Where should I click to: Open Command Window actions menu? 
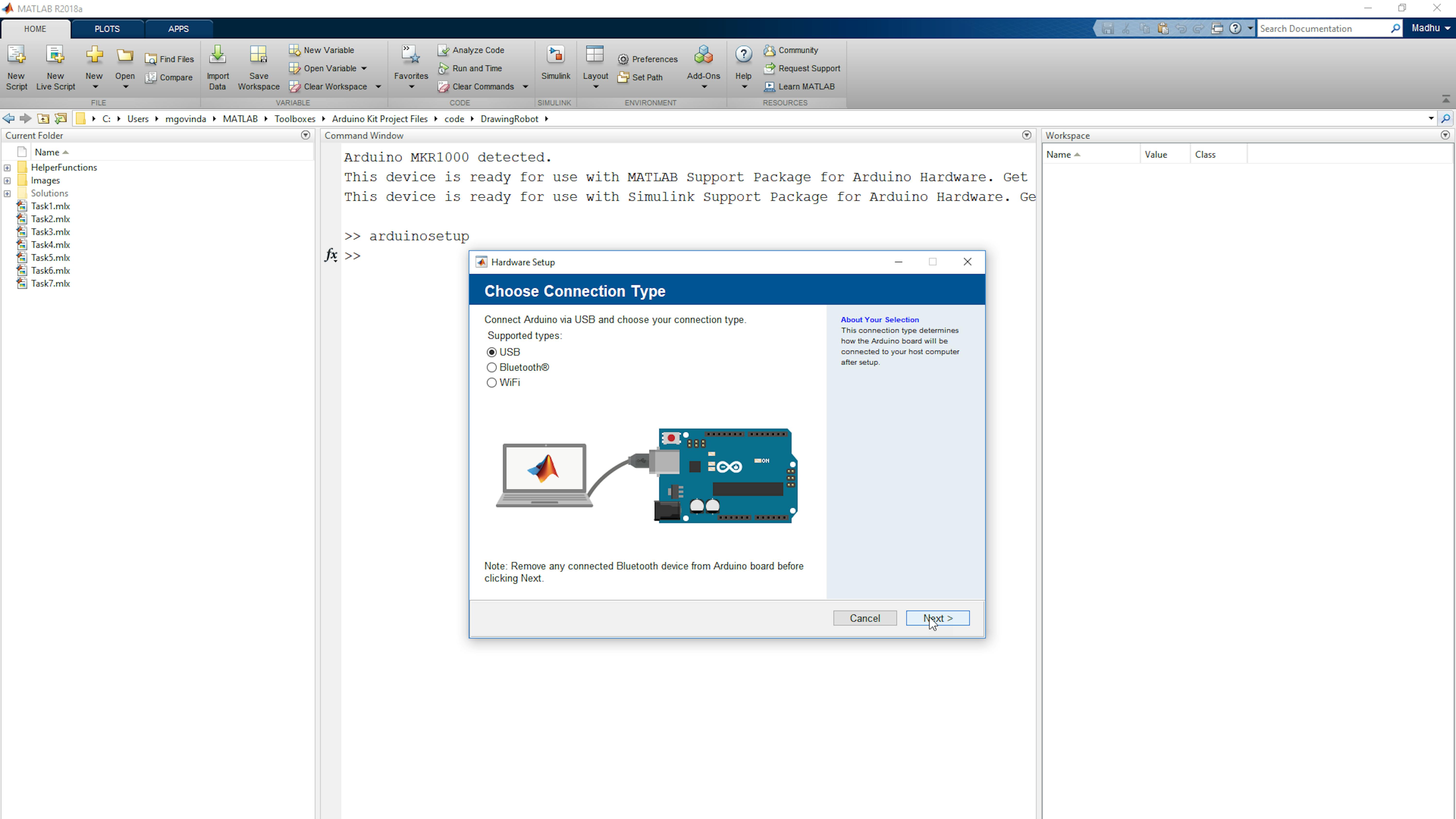1026,135
